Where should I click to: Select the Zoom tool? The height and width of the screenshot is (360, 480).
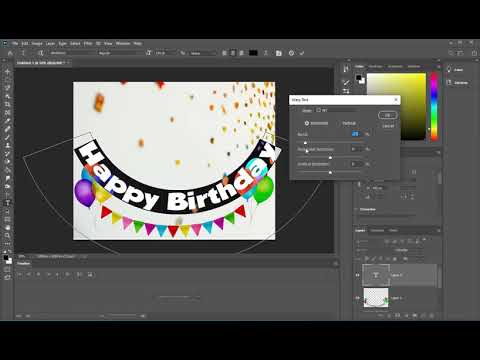[7, 235]
